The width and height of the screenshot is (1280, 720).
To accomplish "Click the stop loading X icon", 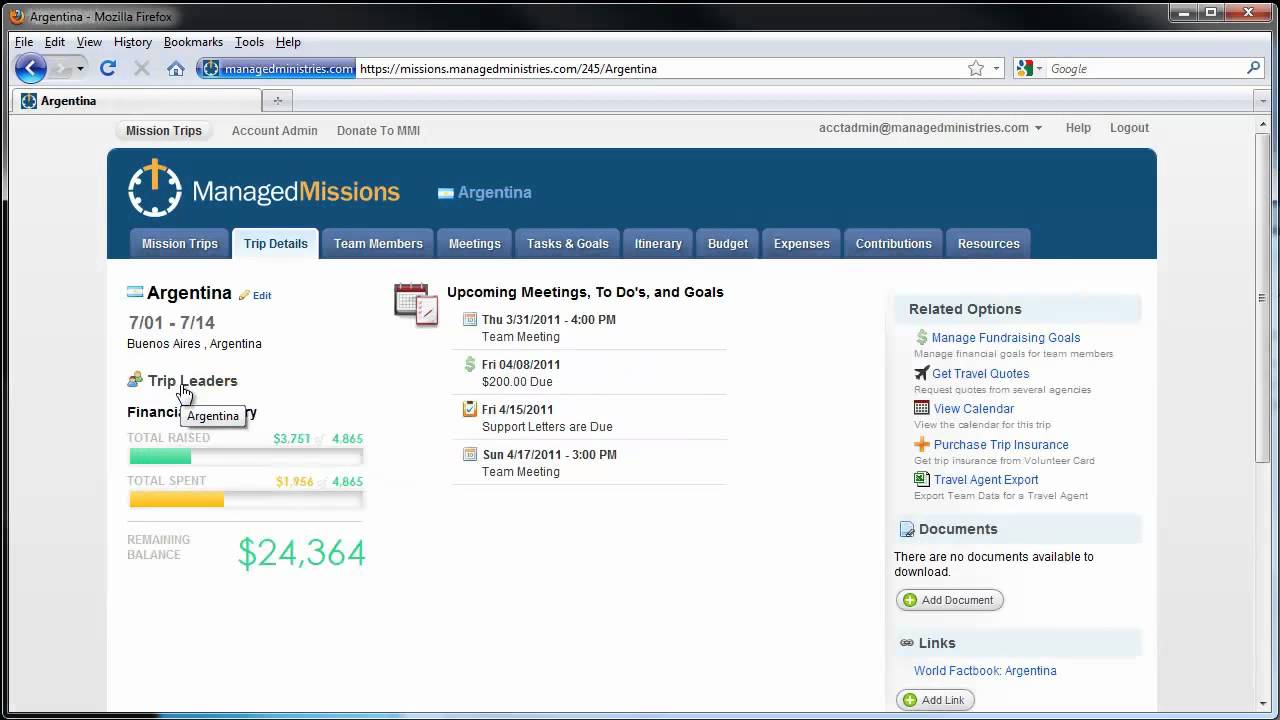I will [142, 68].
